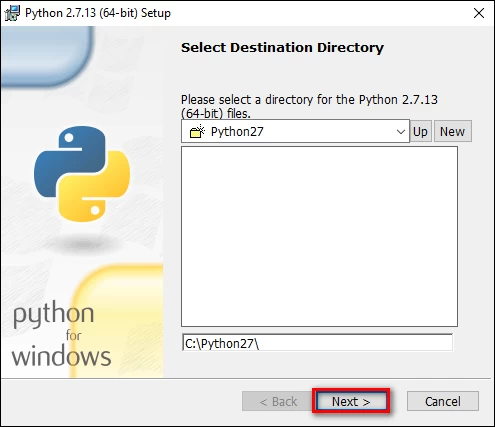495x427 pixels.
Task: Click the "windows" word in the branding
Action: [61, 356]
